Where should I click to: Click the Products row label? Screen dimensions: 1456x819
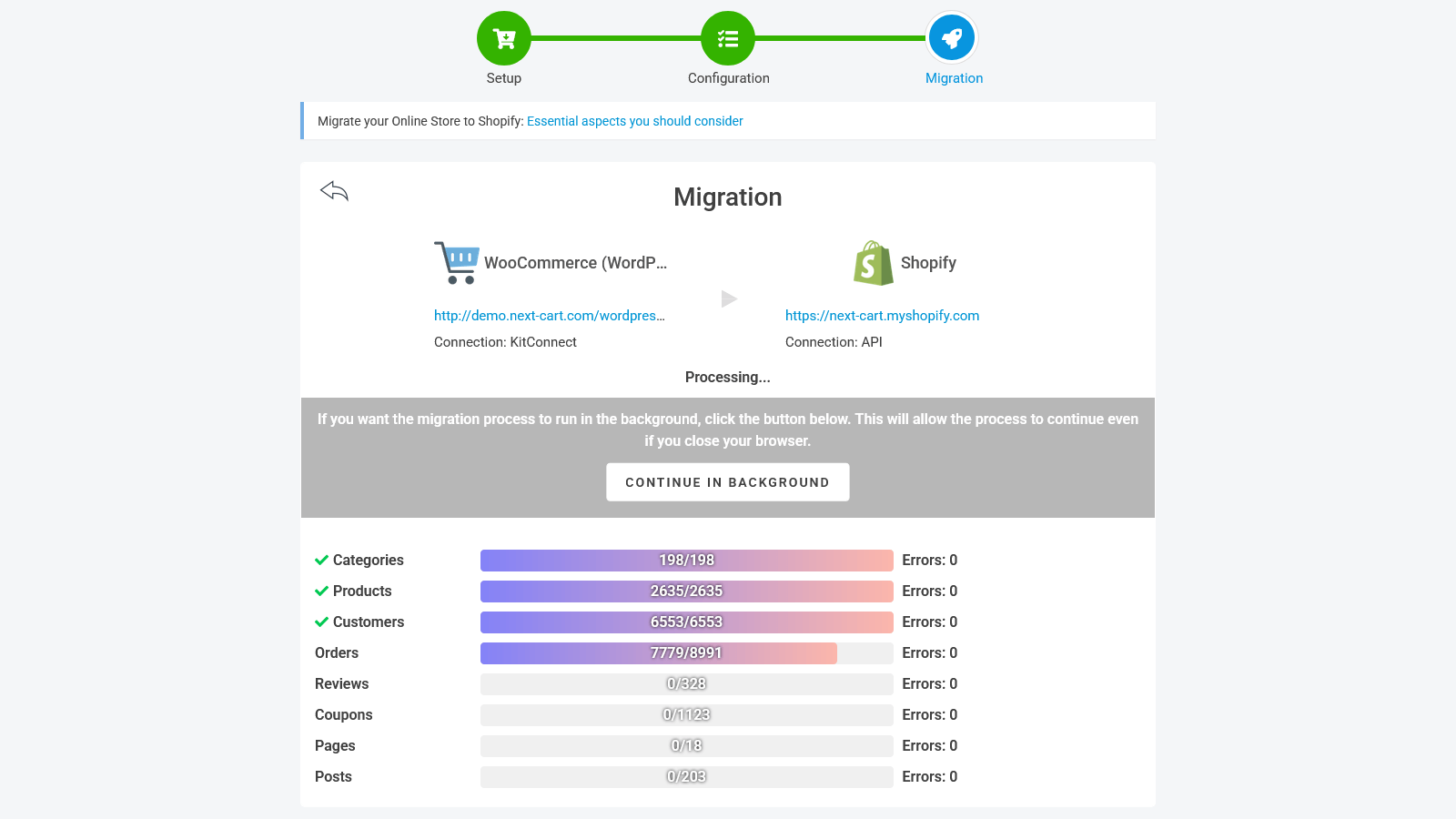[362, 591]
